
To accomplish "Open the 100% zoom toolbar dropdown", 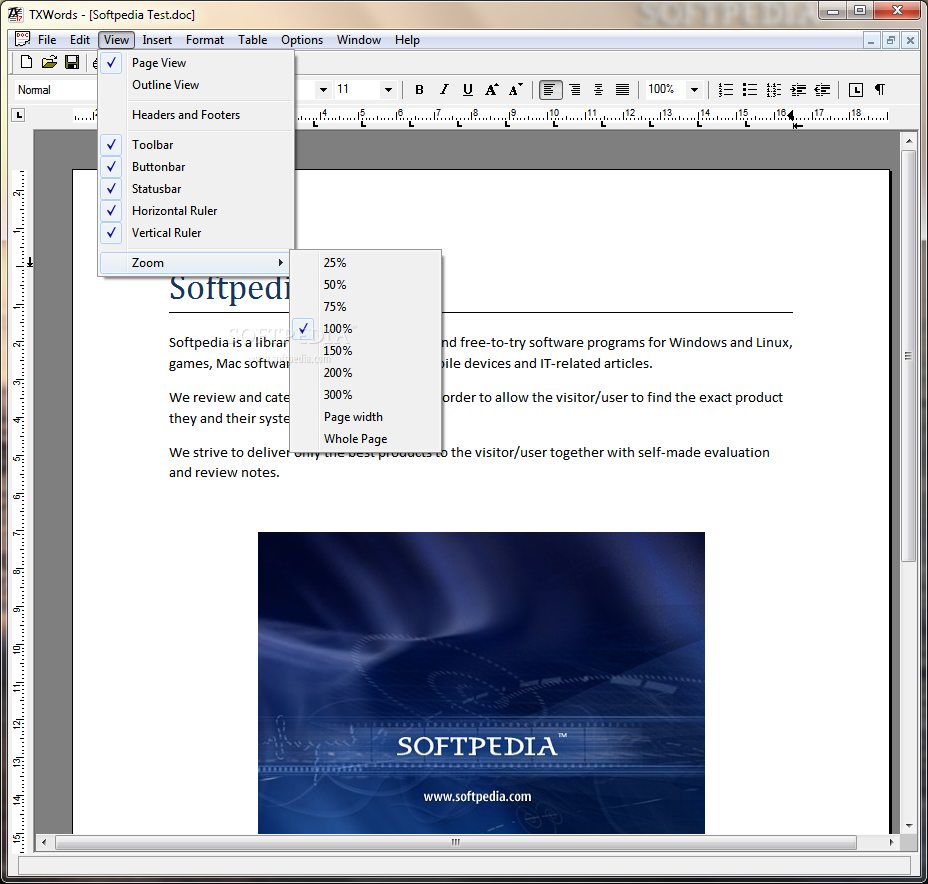I will pyautogui.click(x=694, y=90).
